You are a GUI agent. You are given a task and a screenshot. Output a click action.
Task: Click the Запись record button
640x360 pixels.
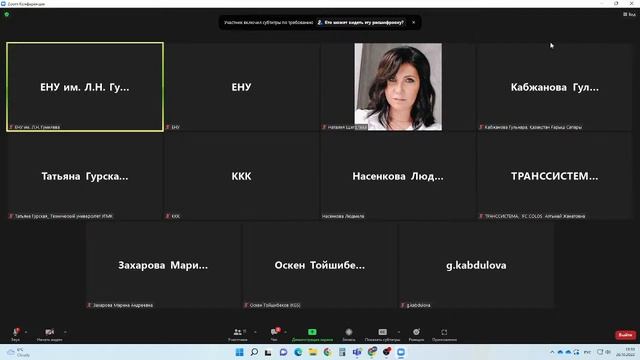pos(349,334)
